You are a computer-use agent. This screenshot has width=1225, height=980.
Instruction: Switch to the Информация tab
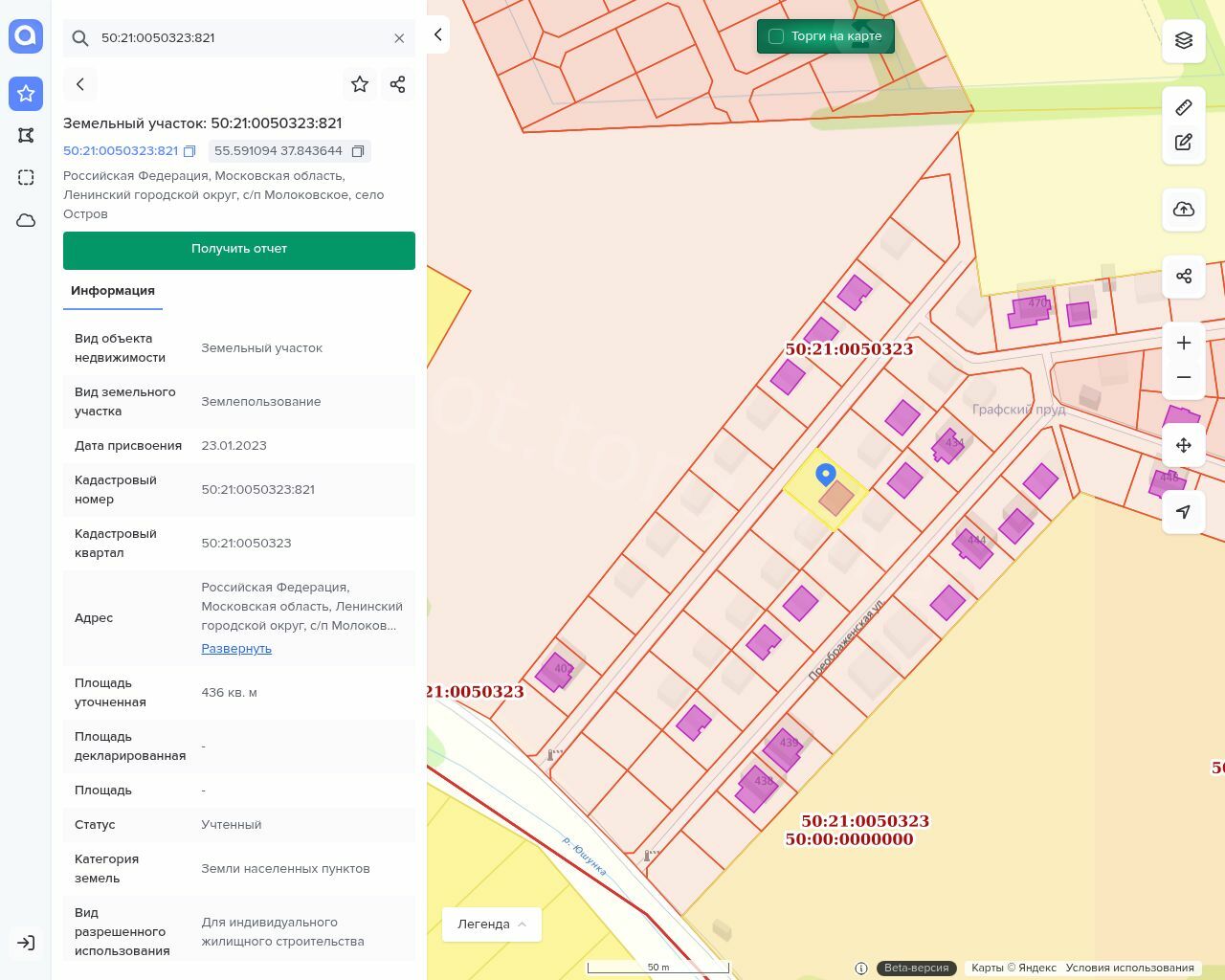click(113, 291)
